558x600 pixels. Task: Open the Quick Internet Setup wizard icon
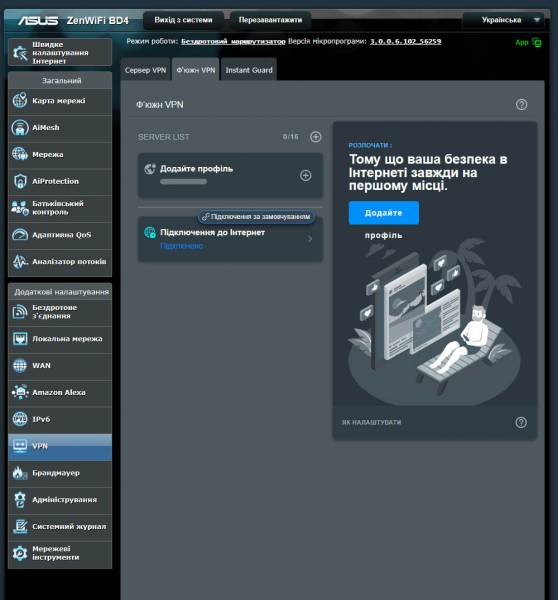coord(20,52)
